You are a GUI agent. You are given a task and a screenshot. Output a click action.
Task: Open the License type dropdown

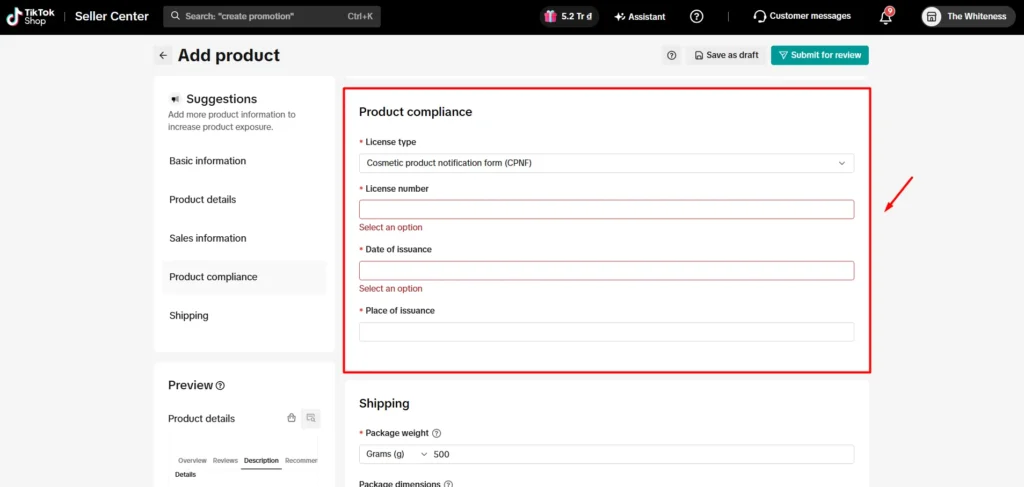[x=606, y=163]
